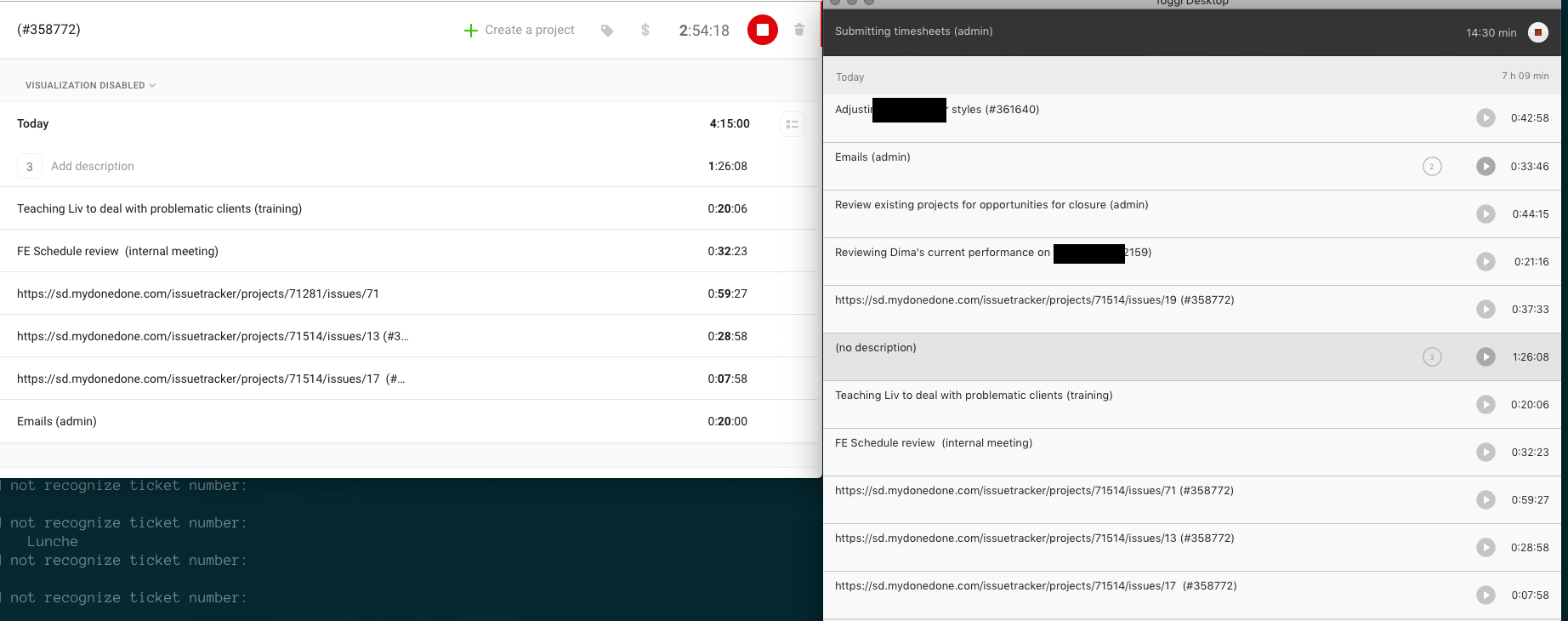Screen dimensions: 1568x621
Task: Continue the issues/17 (#358772) entry in Toggl Desktop
Action: [x=1486, y=595]
